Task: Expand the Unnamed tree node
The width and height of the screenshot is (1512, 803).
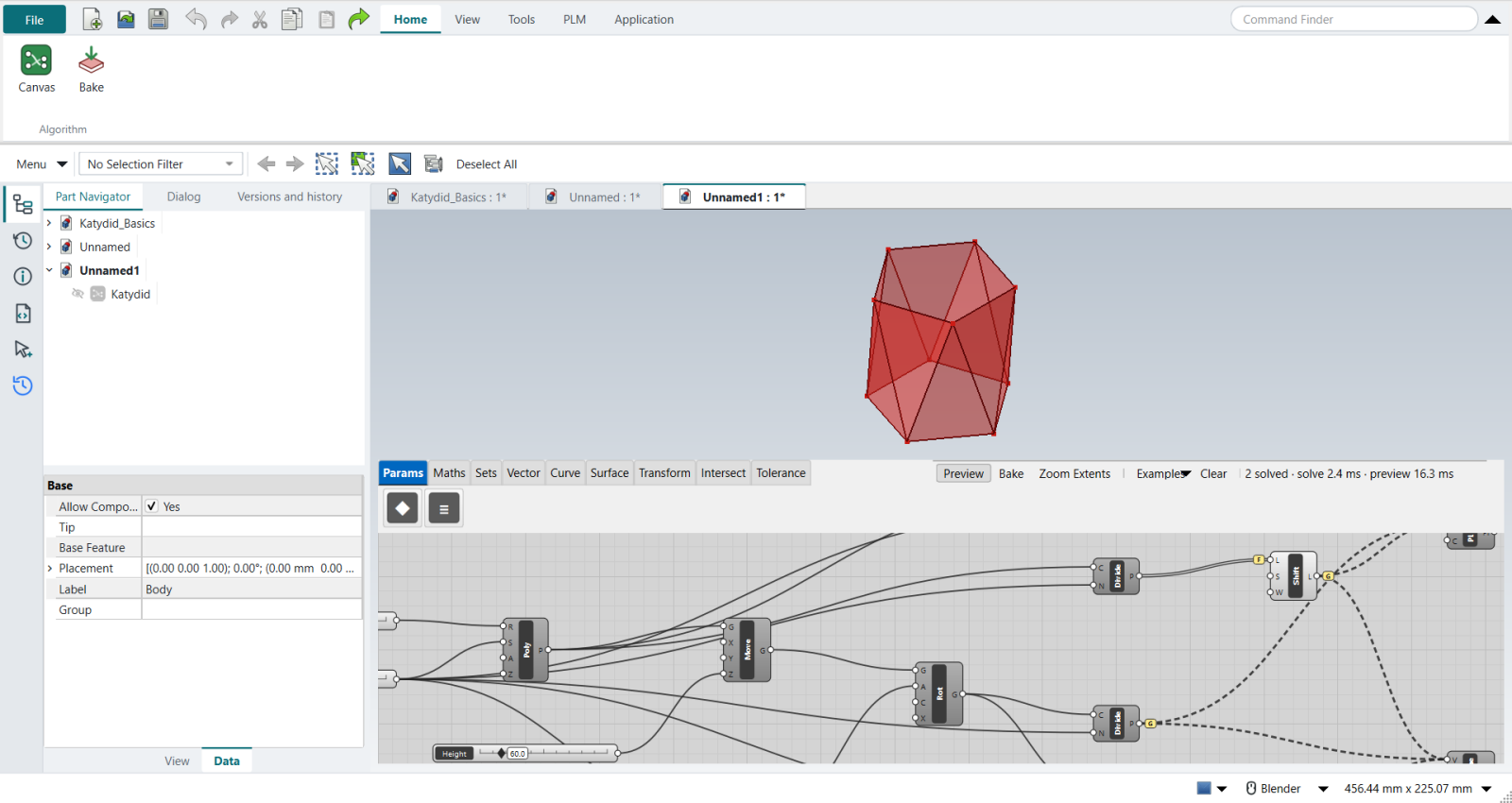Action: tap(49, 247)
